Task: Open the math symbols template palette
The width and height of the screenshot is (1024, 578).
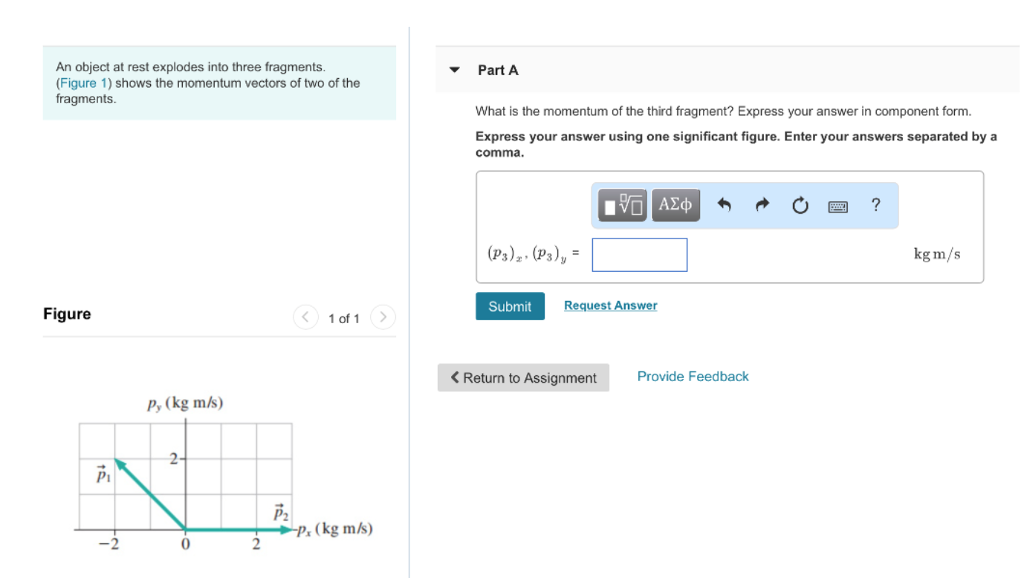Action: point(620,205)
